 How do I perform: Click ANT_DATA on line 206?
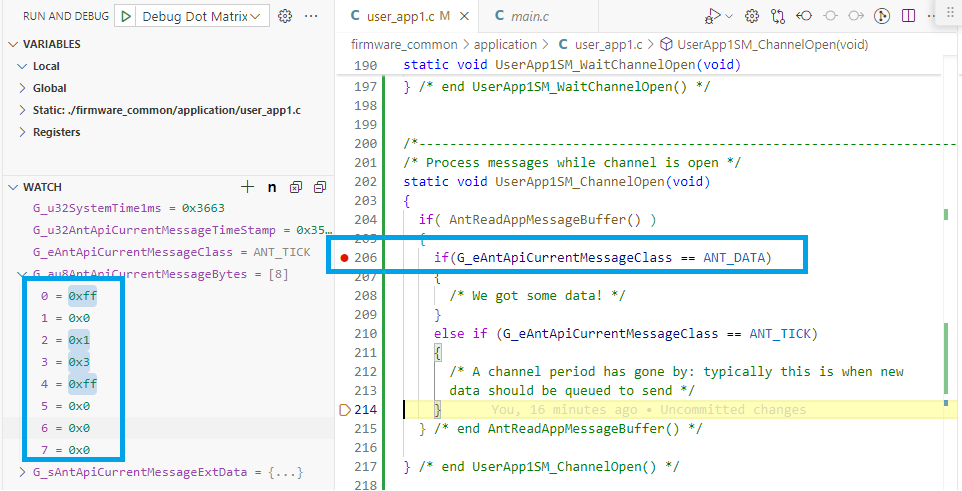click(x=733, y=258)
